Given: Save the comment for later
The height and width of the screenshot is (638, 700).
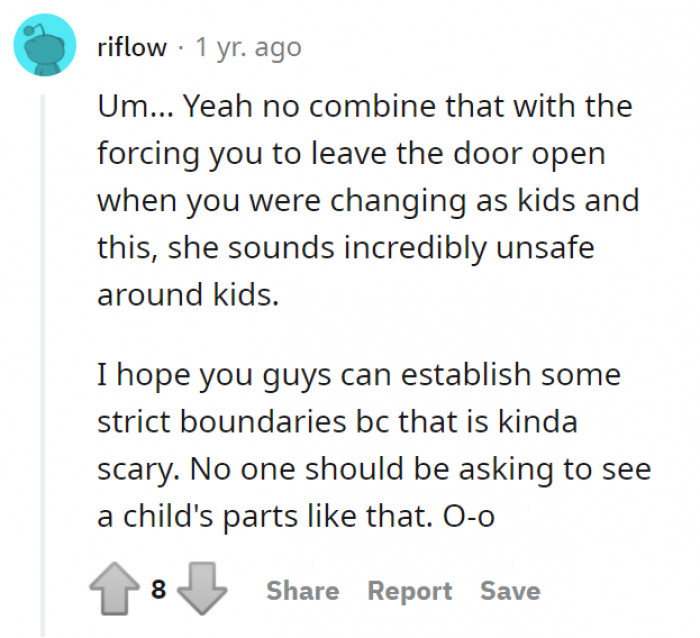Looking at the screenshot, I should (510, 591).
